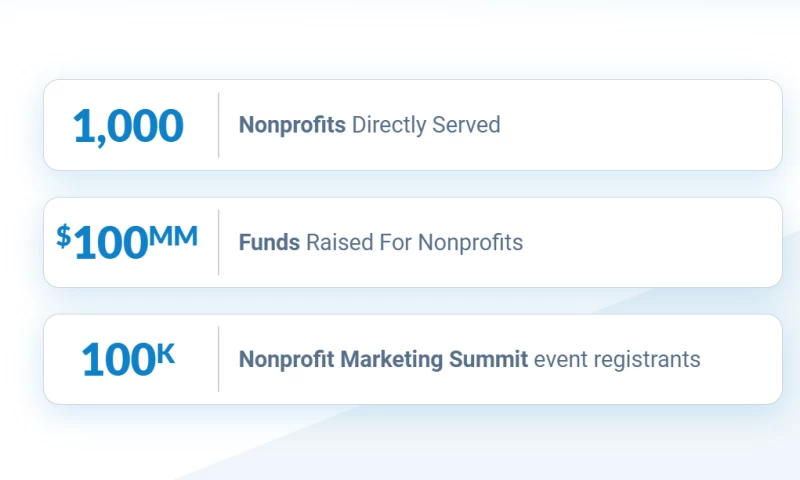800x480 pixels.
Task: Click the event registrants text
Action: coord(617,360)
